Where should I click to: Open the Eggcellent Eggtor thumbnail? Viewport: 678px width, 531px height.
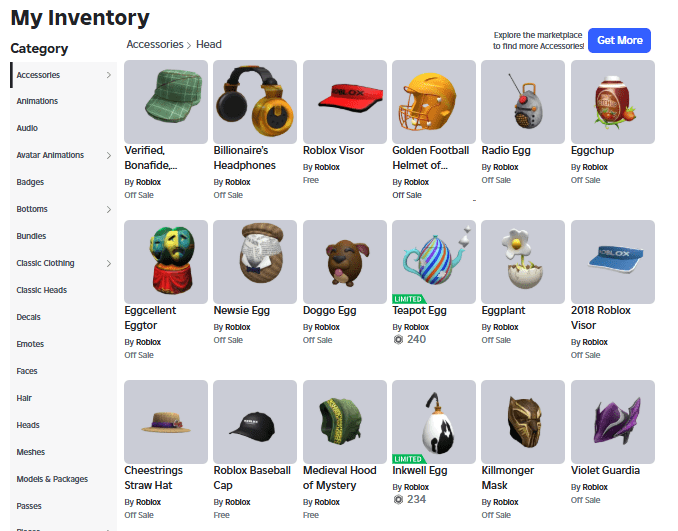166,262
